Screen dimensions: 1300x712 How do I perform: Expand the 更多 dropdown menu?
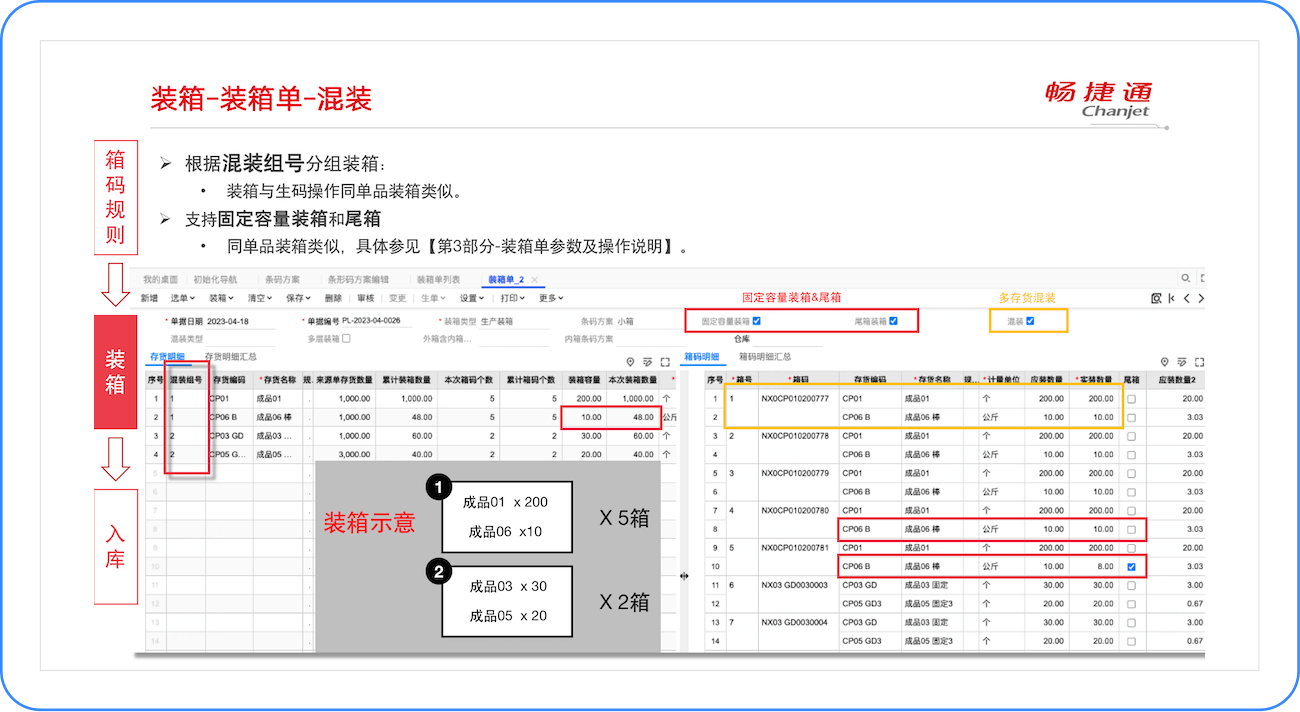pos(551,298)
